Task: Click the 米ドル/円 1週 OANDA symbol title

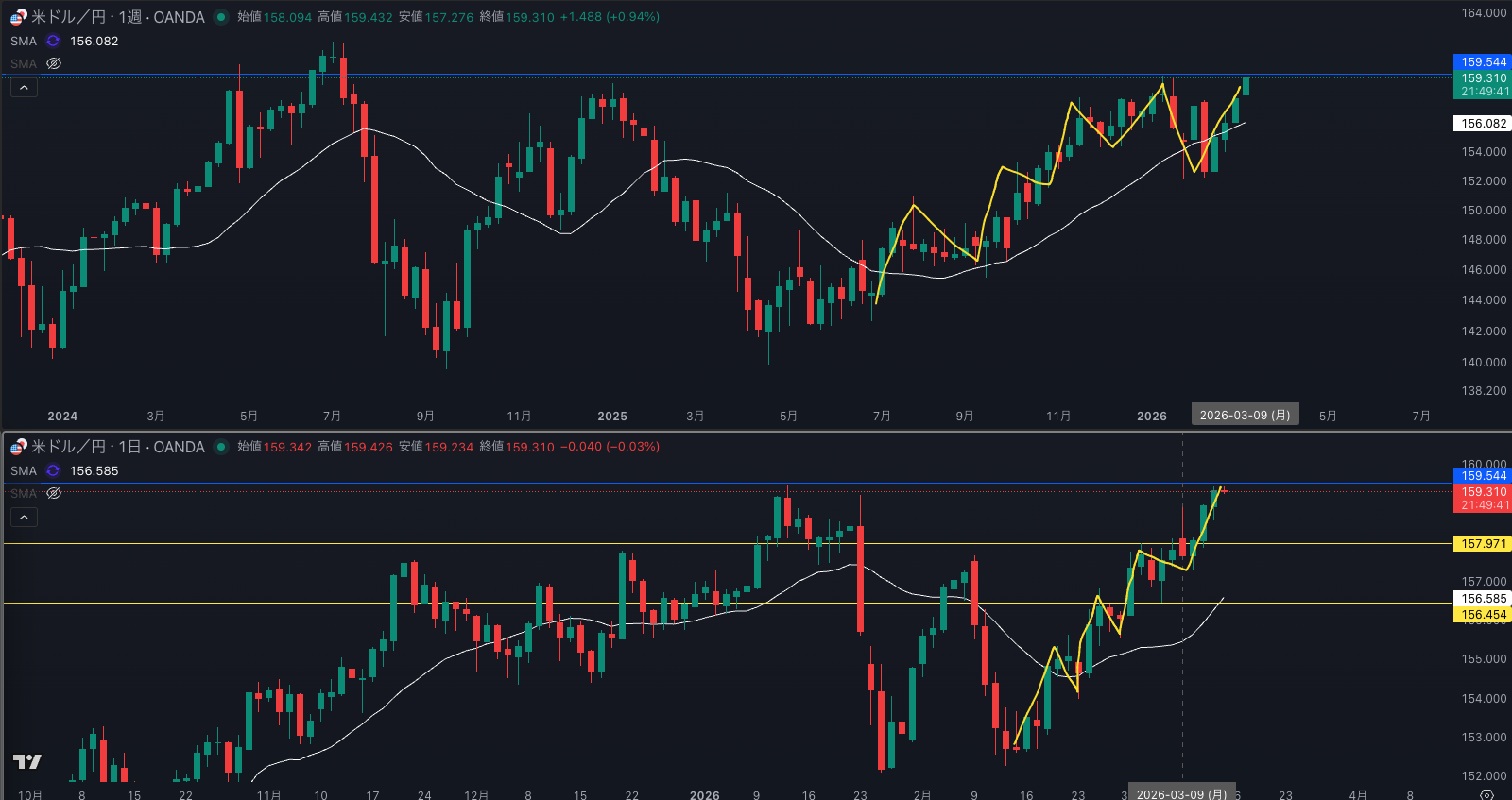Action: [x=118, y=17]
